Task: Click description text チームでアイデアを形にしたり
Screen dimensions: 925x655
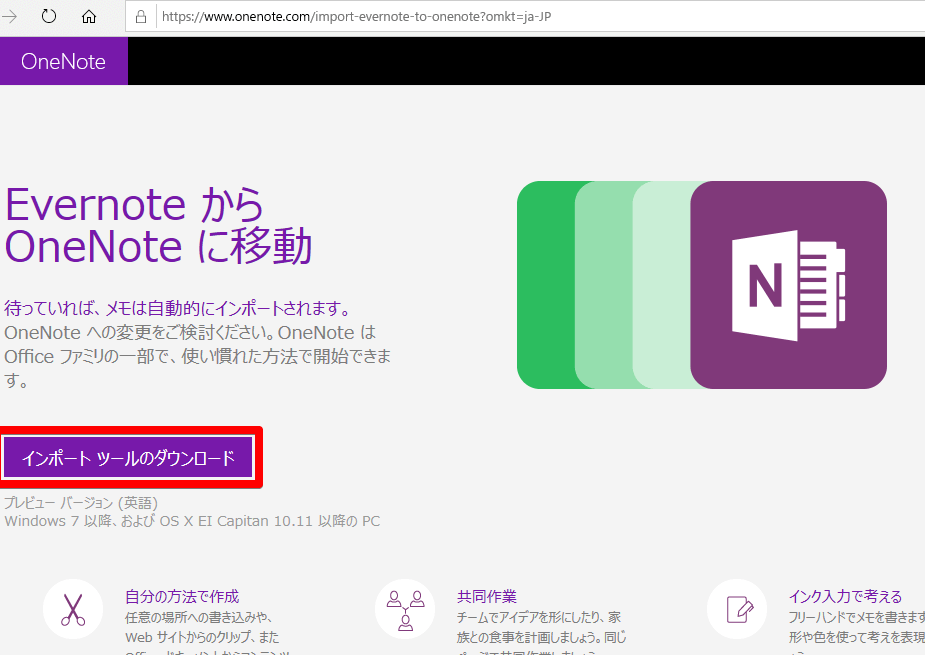Action: click(x=542, y=635)
